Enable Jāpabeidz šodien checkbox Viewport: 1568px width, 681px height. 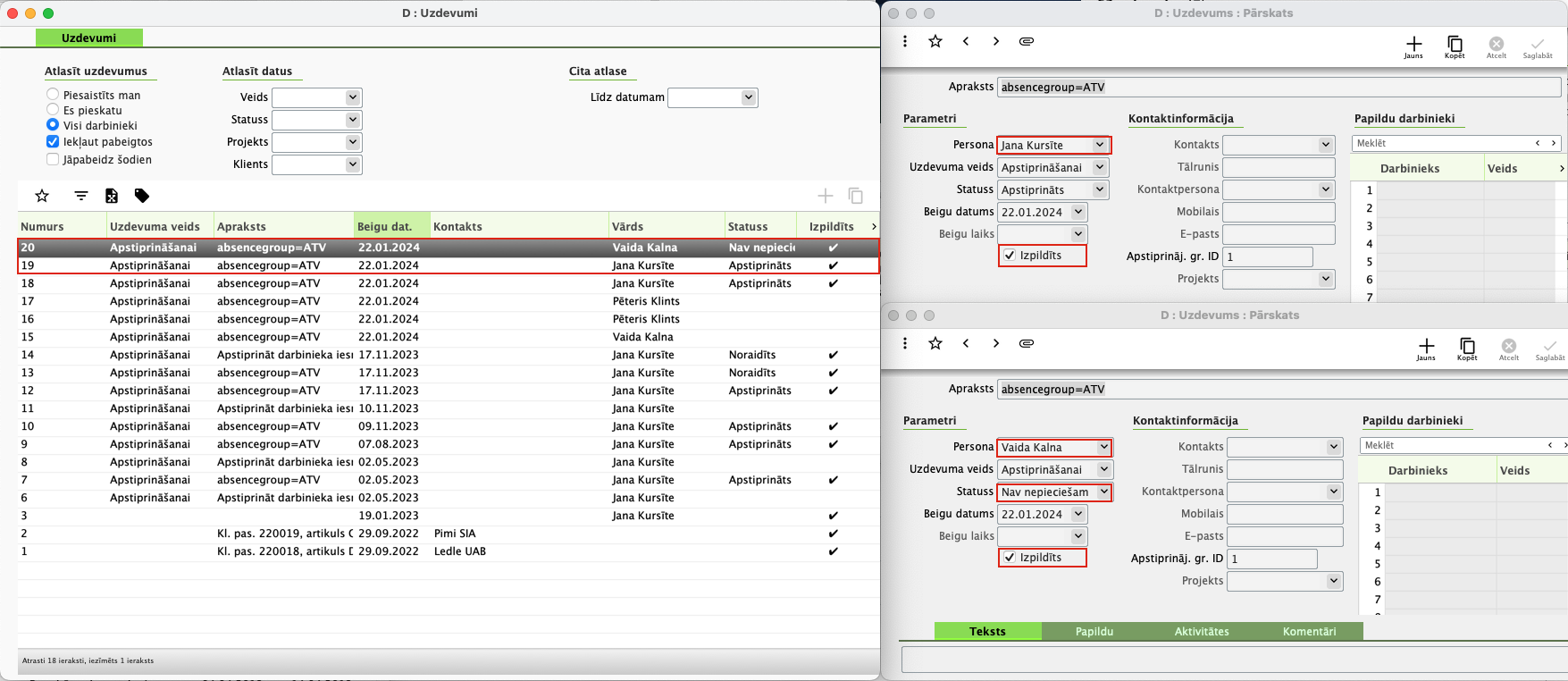tap(53, 159)
